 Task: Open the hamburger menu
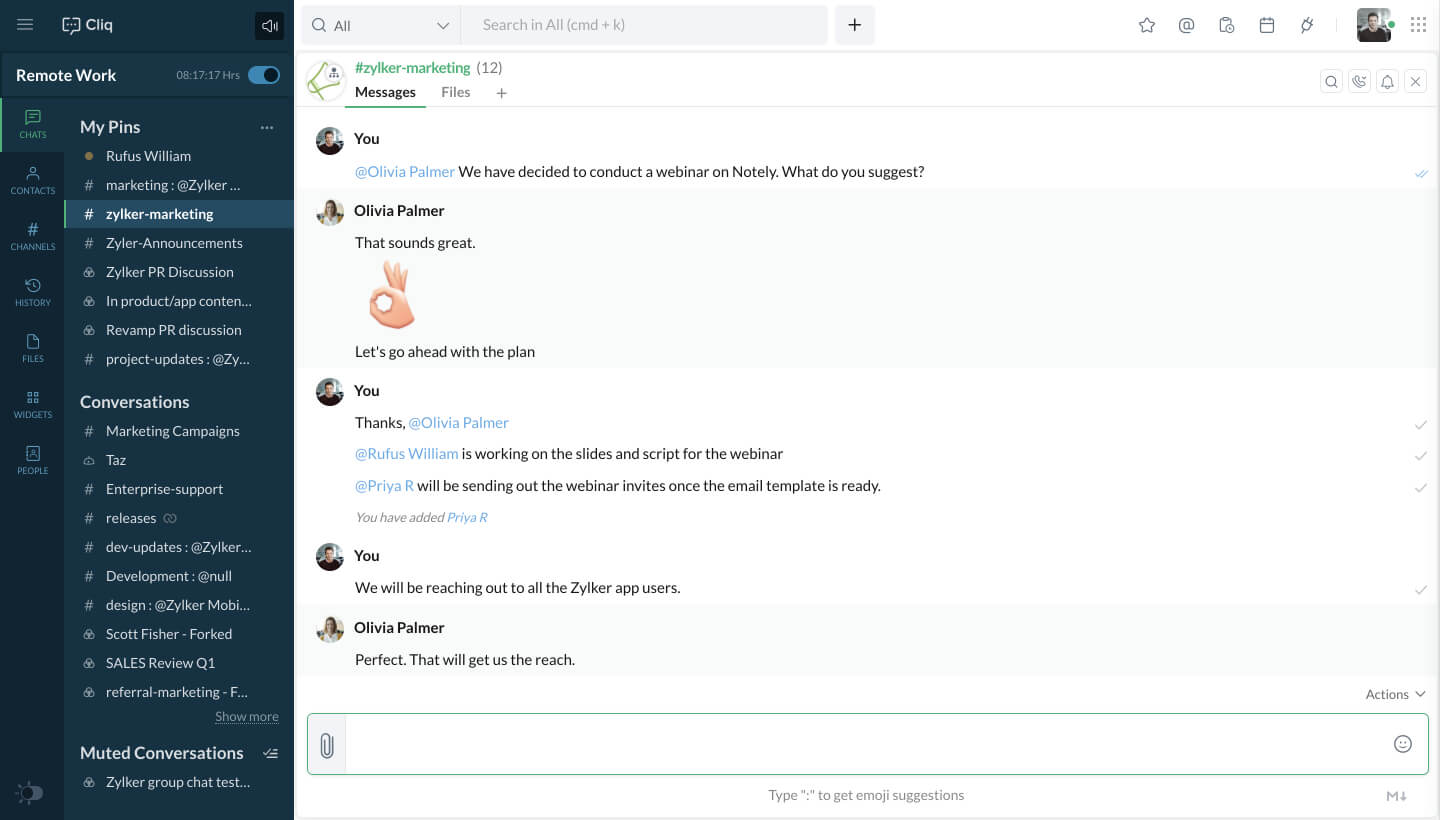click(25, 25)
